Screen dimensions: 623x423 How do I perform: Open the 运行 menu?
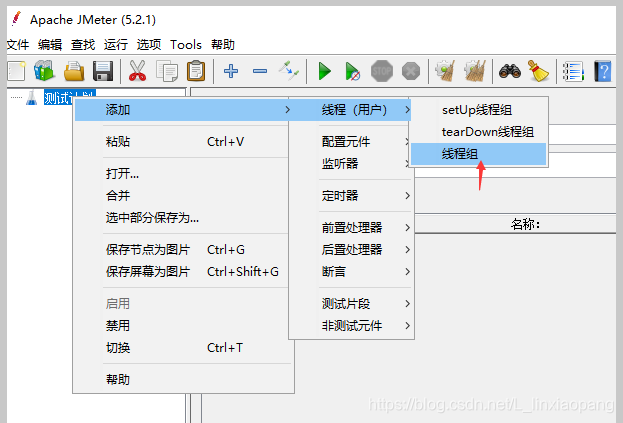(x=116, y=44)
